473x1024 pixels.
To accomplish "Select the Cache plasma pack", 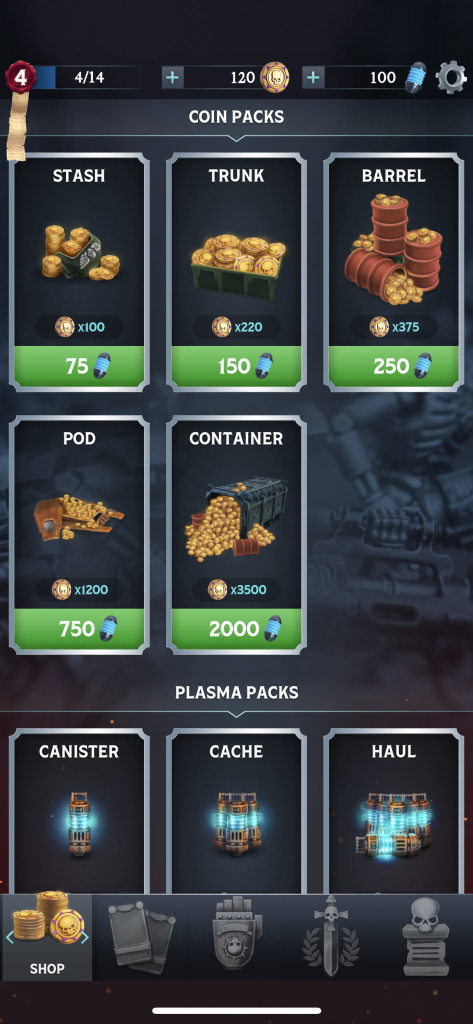I will coord(236,811).
